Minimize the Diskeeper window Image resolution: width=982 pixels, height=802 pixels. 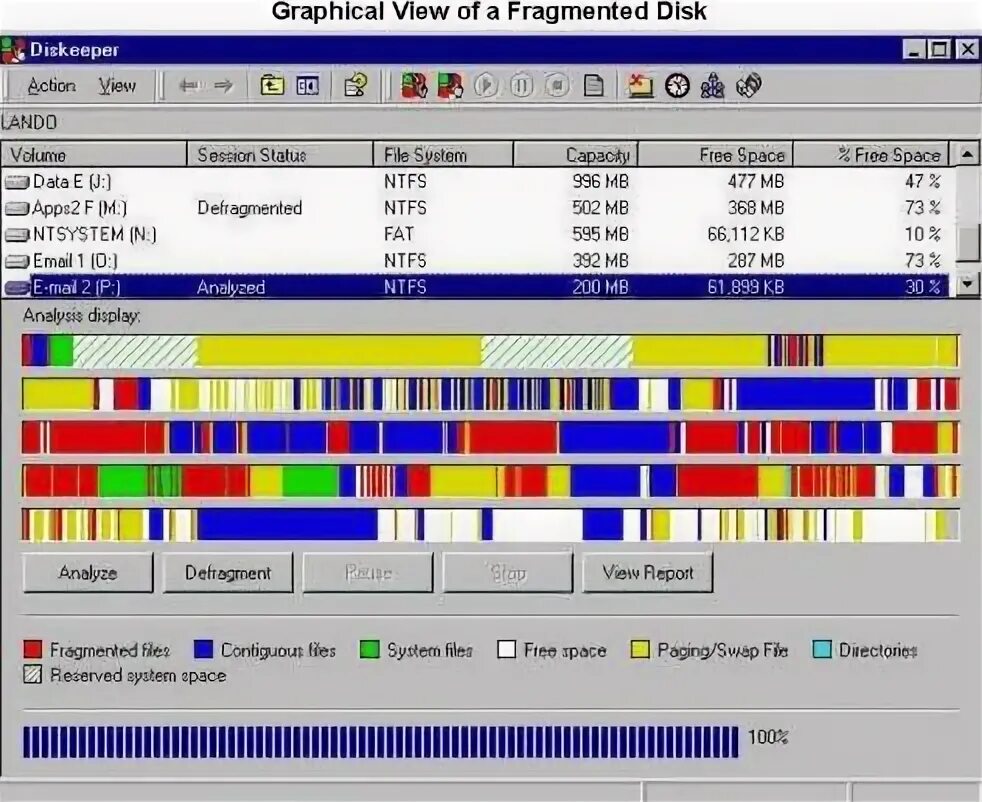click(914, 49)
